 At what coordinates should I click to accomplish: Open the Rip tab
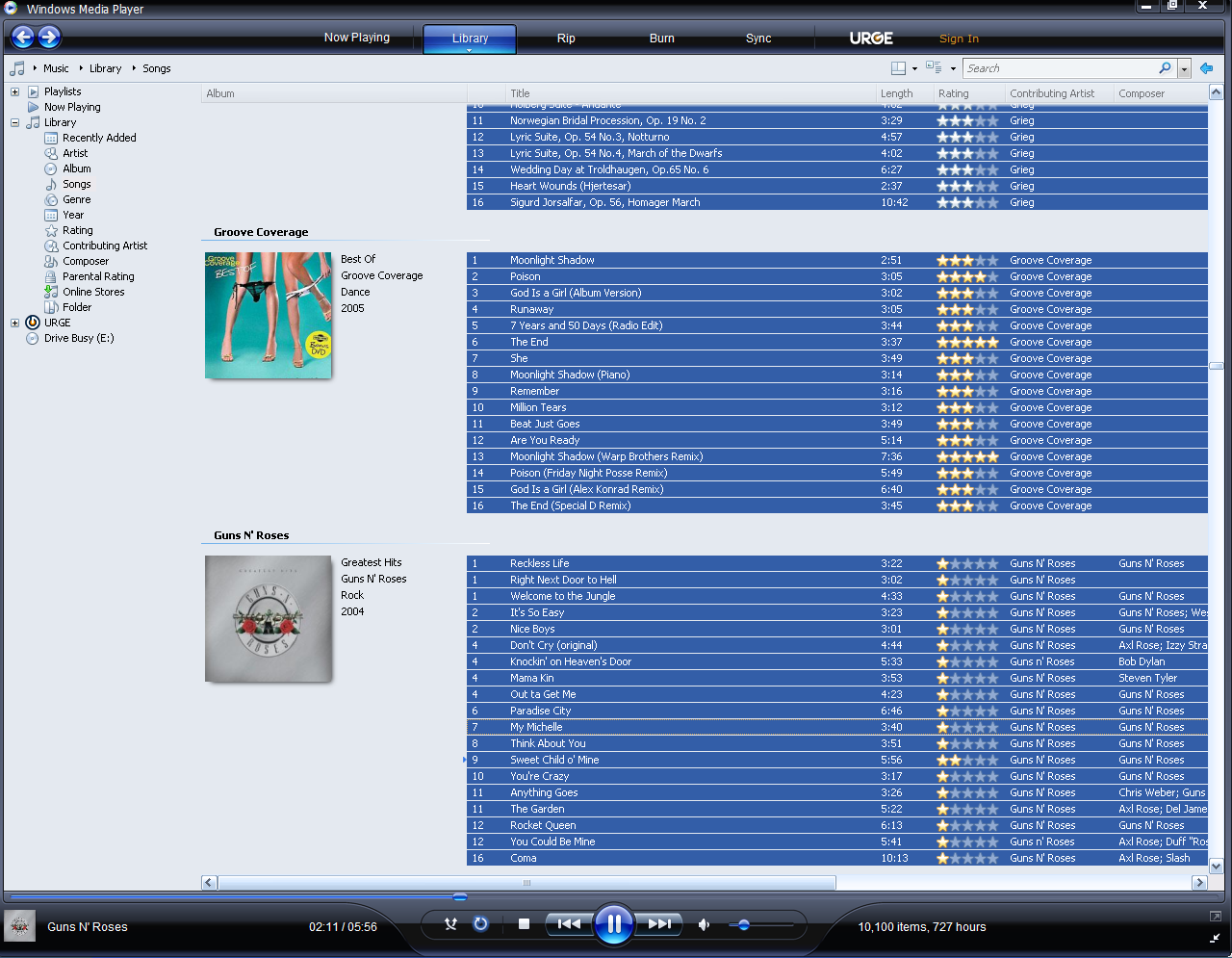coord(566,39)
